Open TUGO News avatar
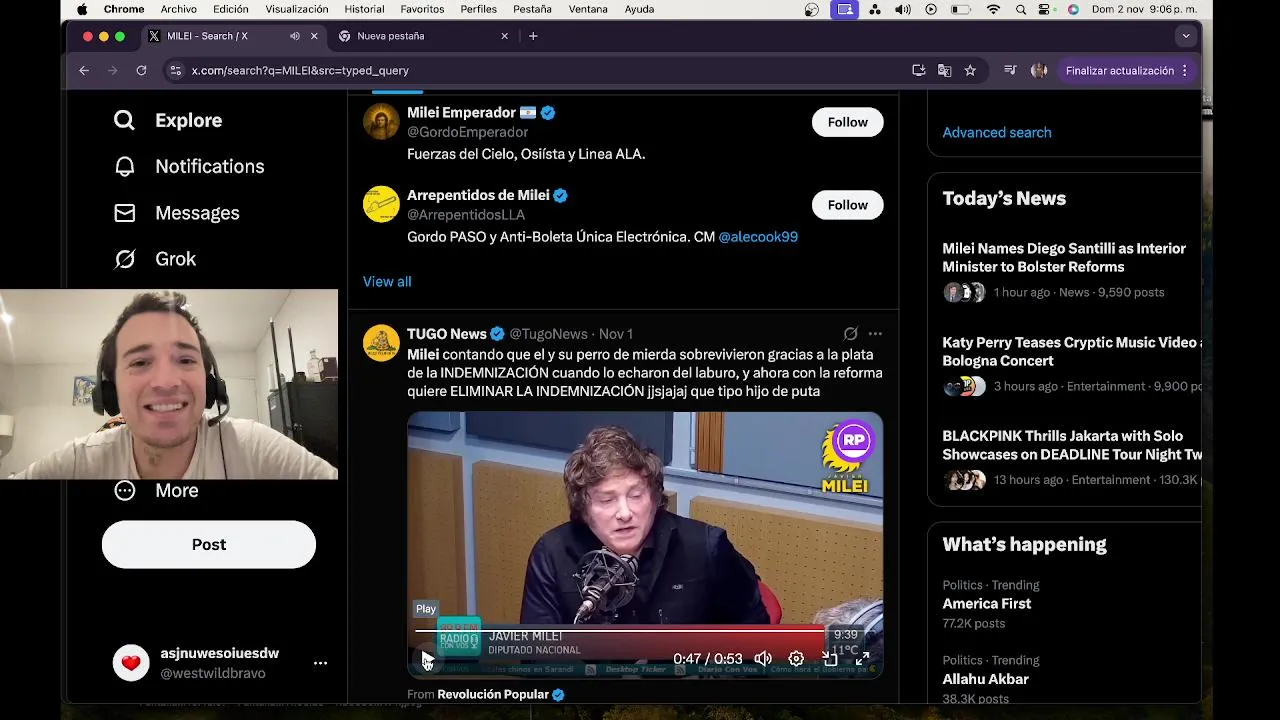The image size is (1280, 720). (x=381, y=343)
